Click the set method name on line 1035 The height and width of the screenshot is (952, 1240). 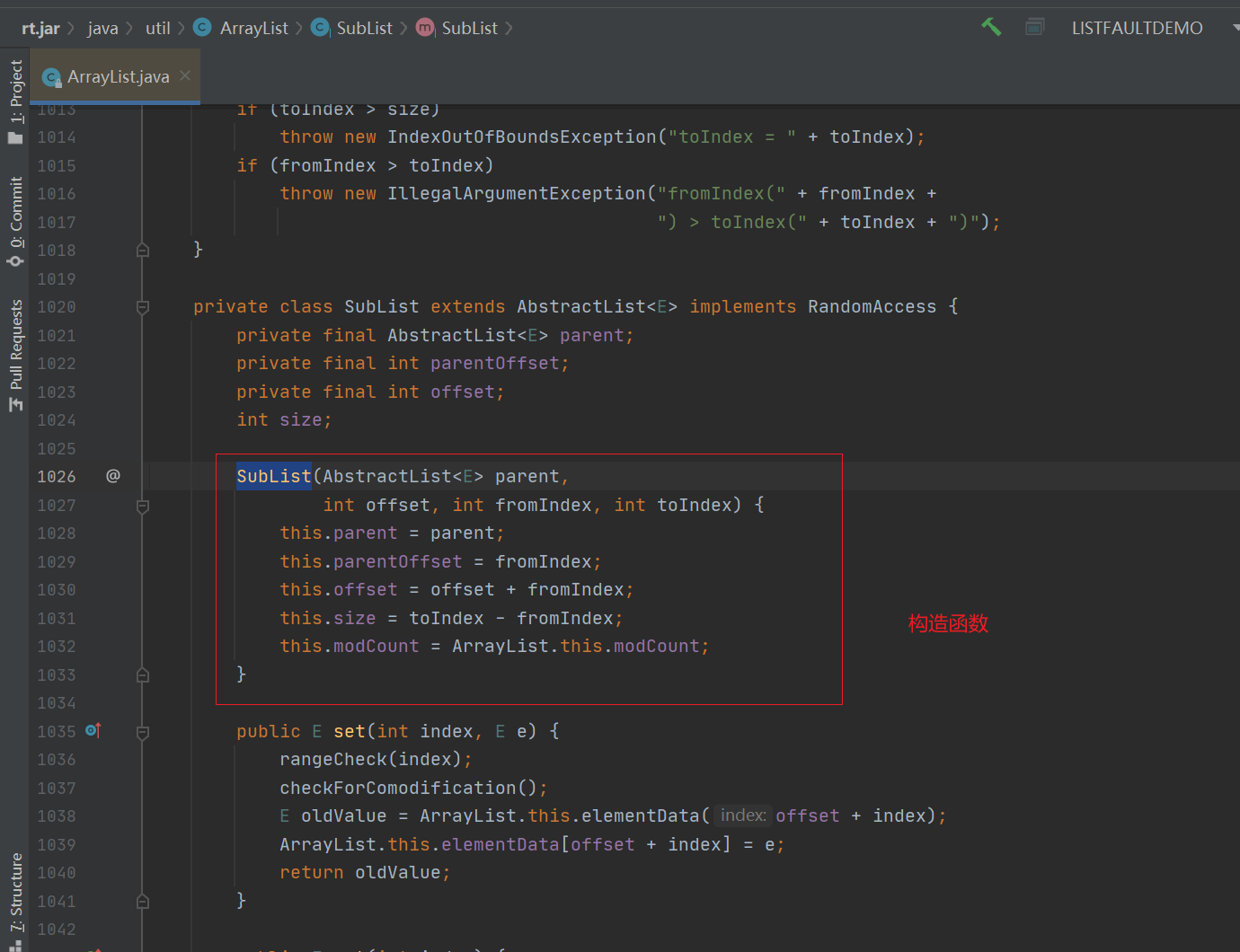click(x=350, y=731)
